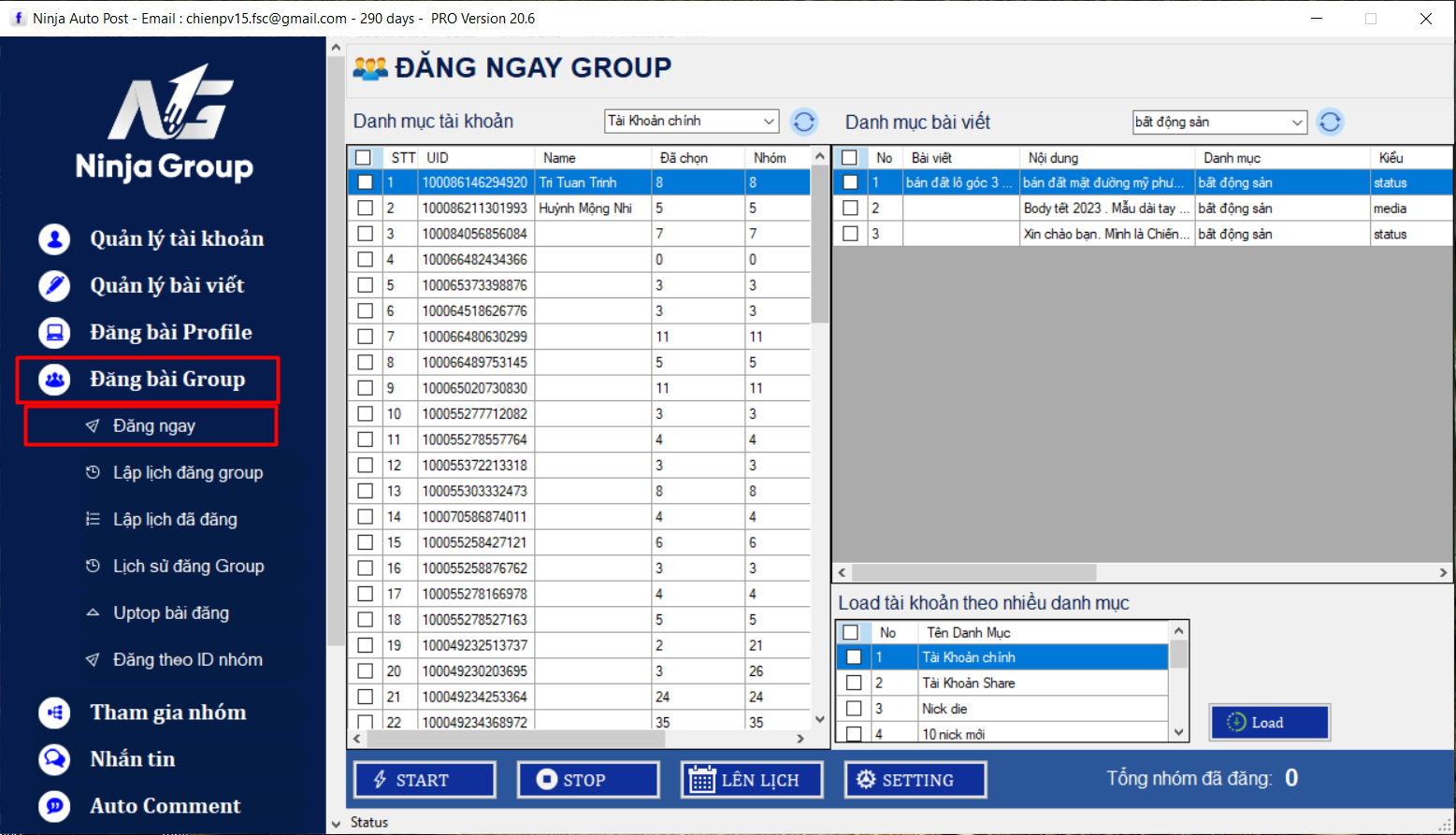Open the bất động sản category dropdown
1456x835 pixels.
[1219, 122]
